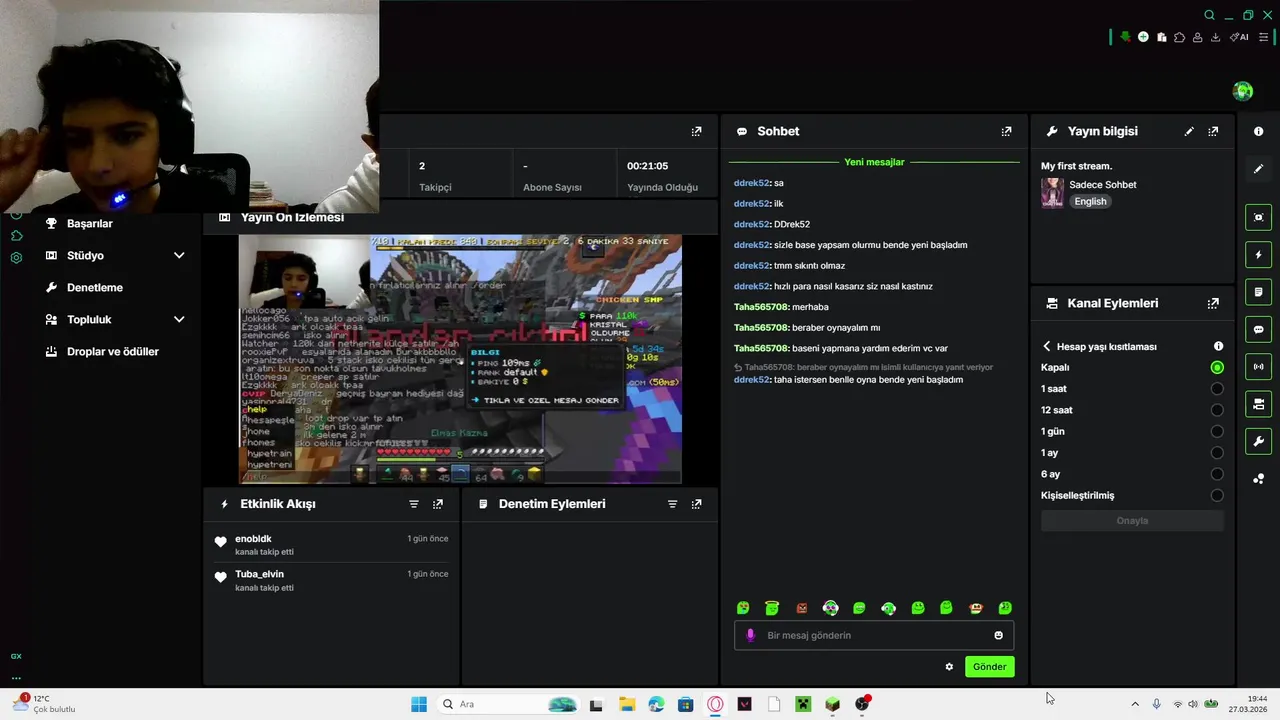Image resolution: width=1280 pixels, height=720 pixels.
Task: Open Denetim Eylemleri filter options
Action: [673, 504]
